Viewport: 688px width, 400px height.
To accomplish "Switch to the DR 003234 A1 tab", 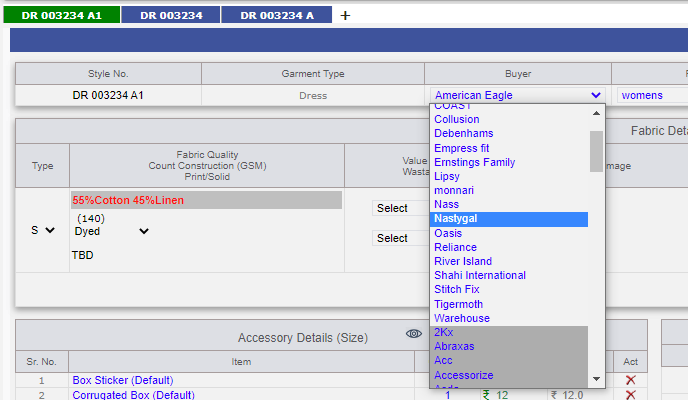I will [x=61, y=15].
